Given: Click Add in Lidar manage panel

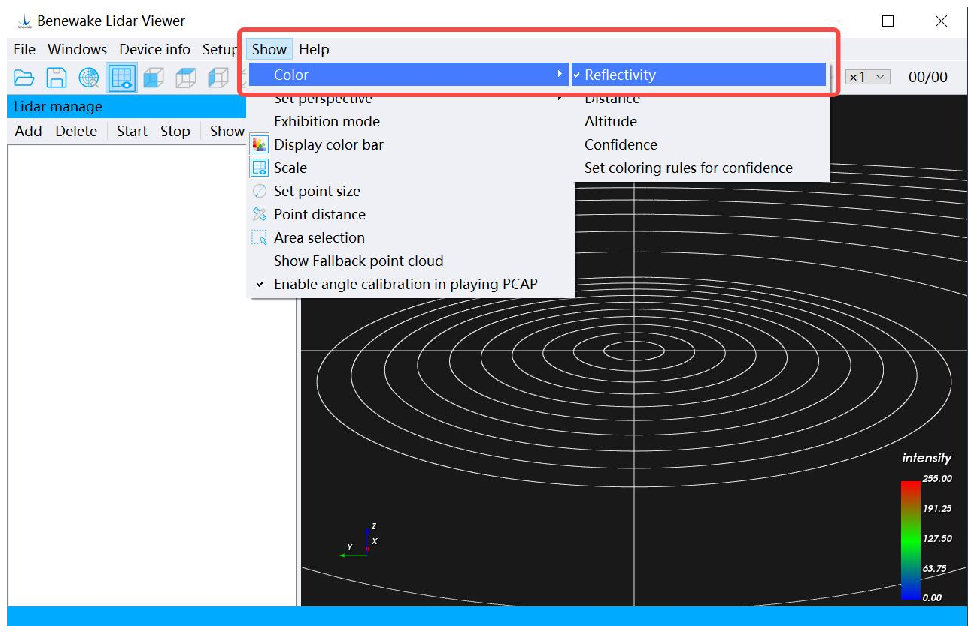Looking at the screenshot, I should pyautogui.click(x=29, y=131).
